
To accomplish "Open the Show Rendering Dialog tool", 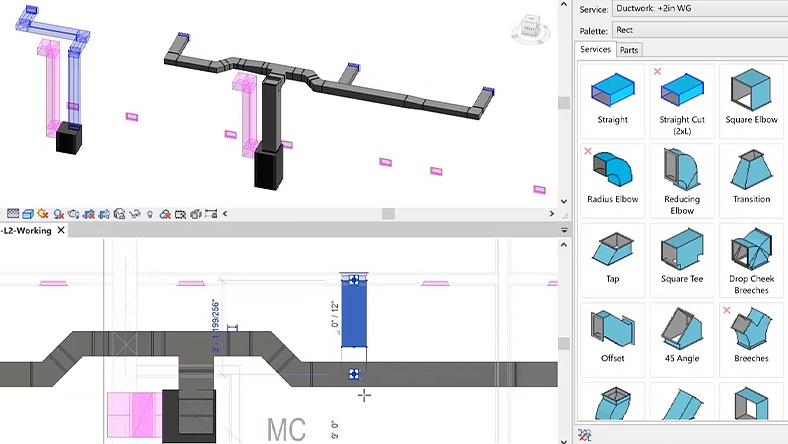I will click(x=73, y=214).
